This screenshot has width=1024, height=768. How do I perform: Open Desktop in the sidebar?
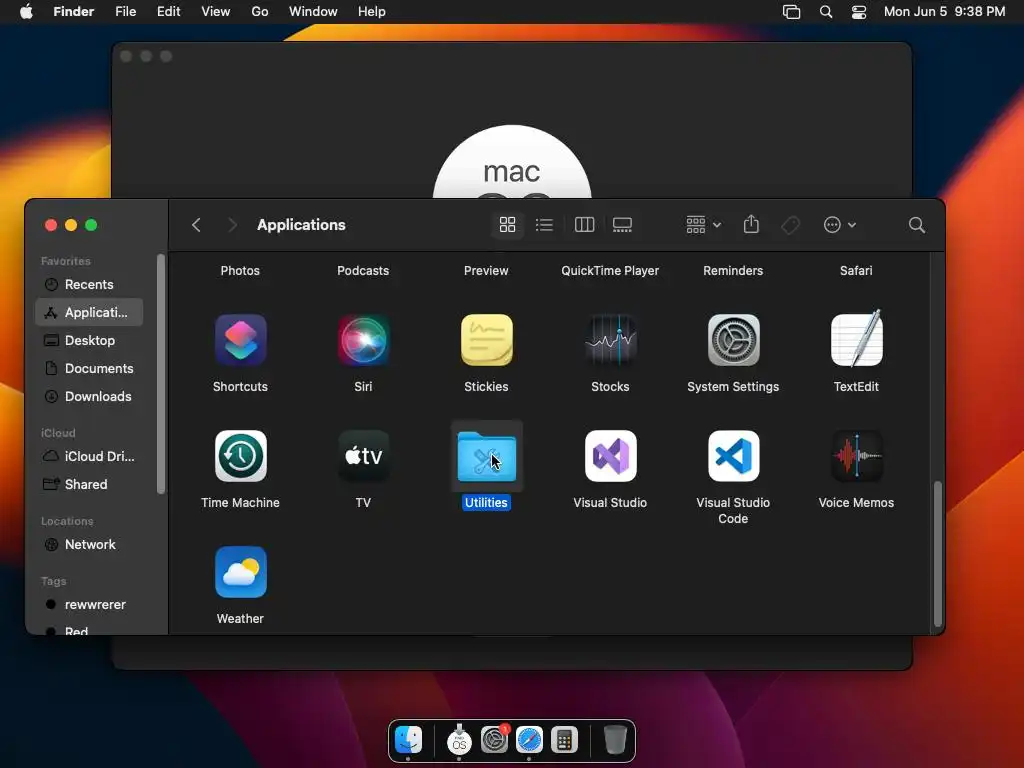click(x=89, y=340)
